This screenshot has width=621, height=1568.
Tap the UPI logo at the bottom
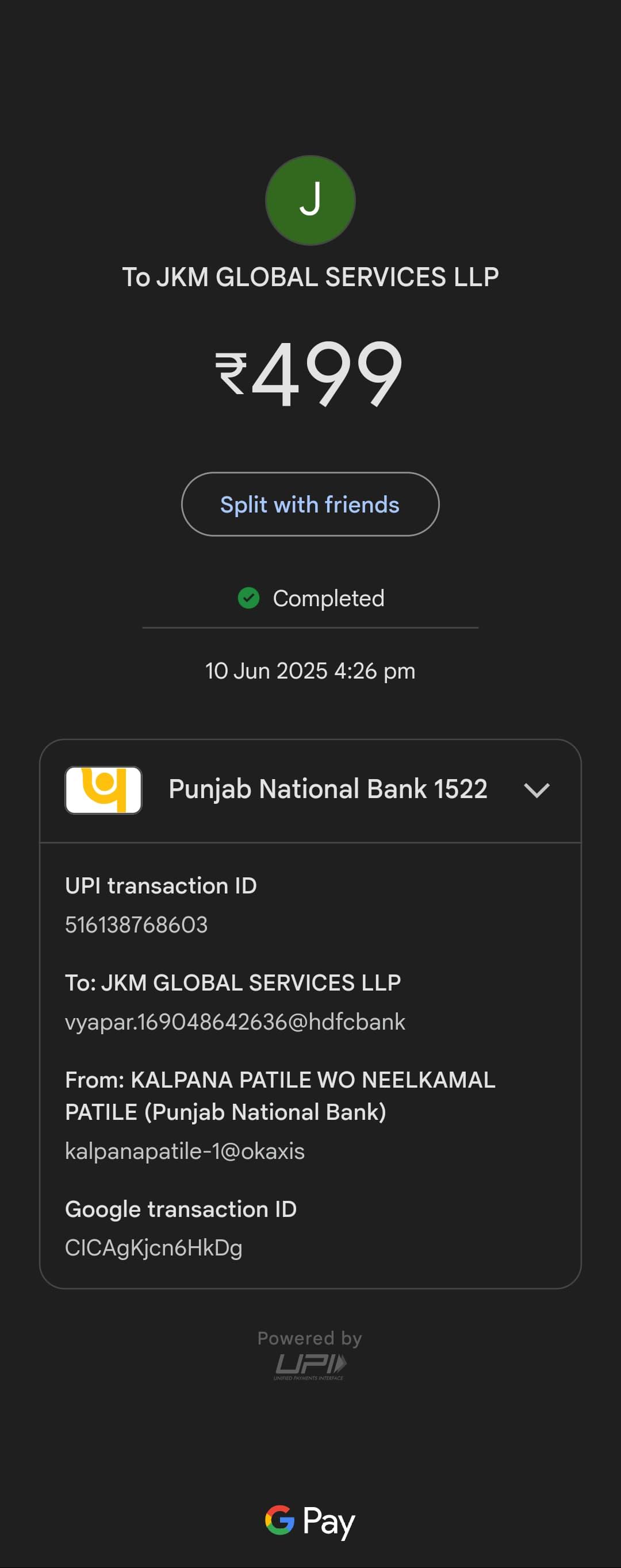[x=310, y=1366]
